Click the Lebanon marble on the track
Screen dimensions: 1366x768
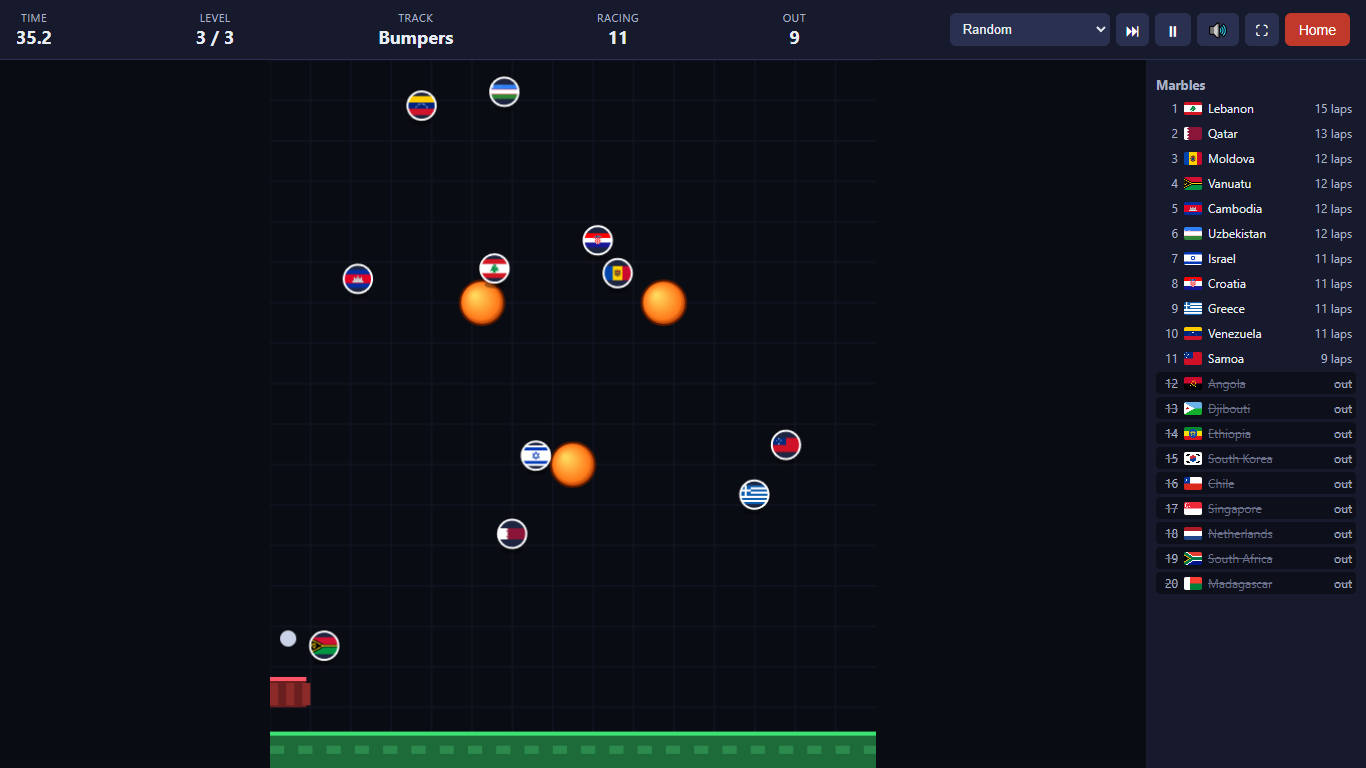click(494, 269)
